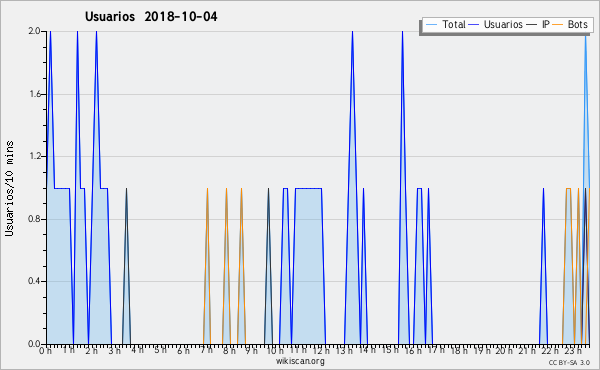
Task: Click the blue peak after 13 h
Action: coord(352,187)
